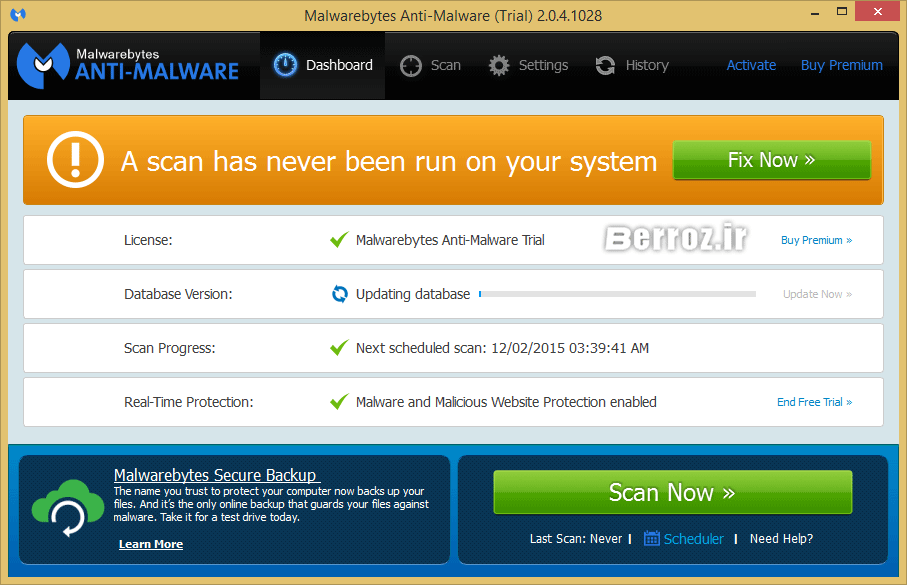Image resolution: width=907 pixels, height=585 pixels.
Task: Click the Need Help? link
Action: point(781,539)
